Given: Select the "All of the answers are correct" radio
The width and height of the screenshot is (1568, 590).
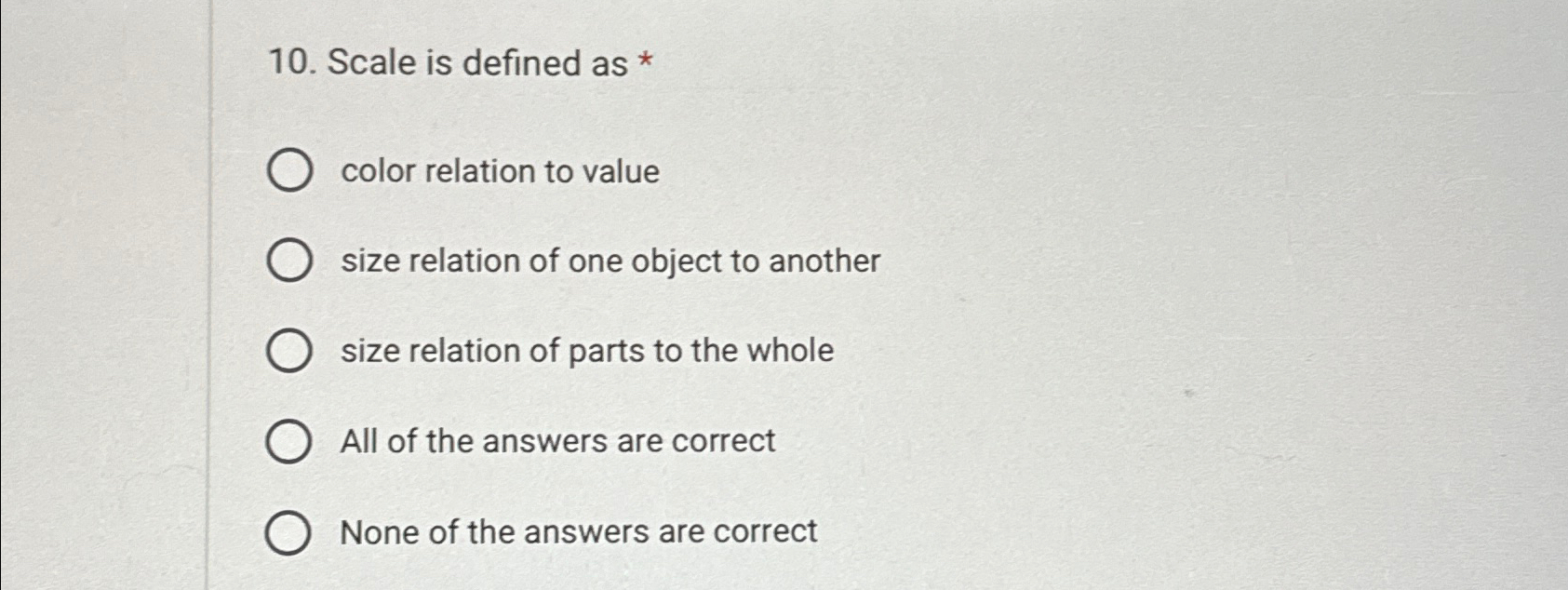Looking at the screenshot, I should tap(289, 440).
